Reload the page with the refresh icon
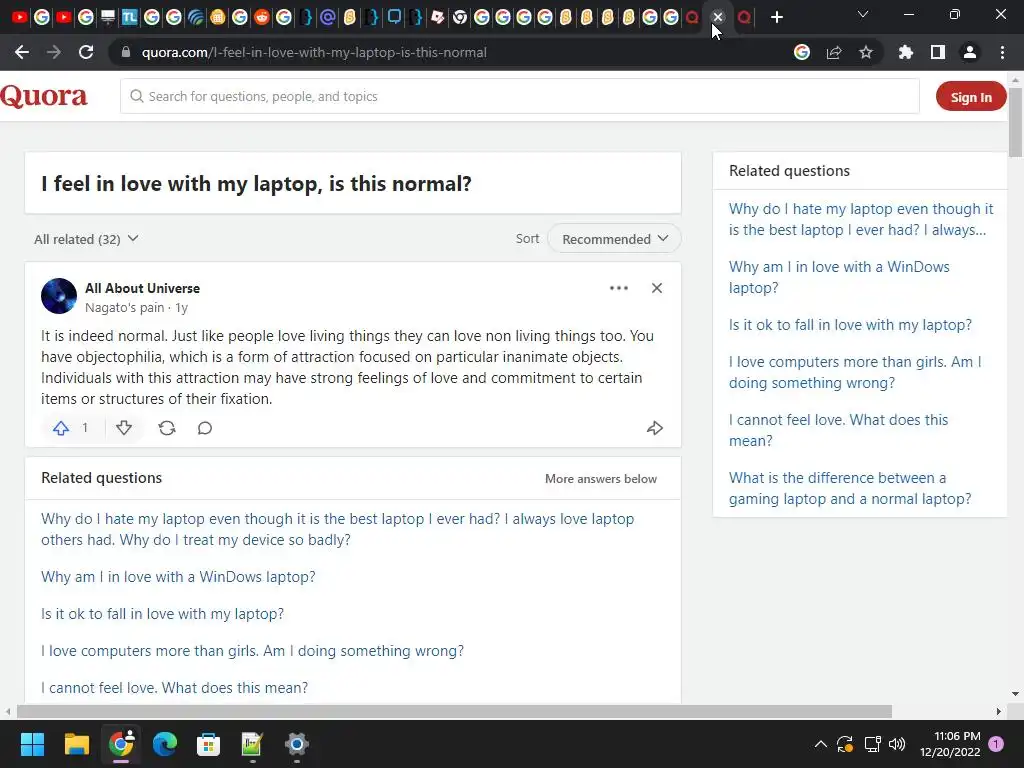 [x=86, y=52]
